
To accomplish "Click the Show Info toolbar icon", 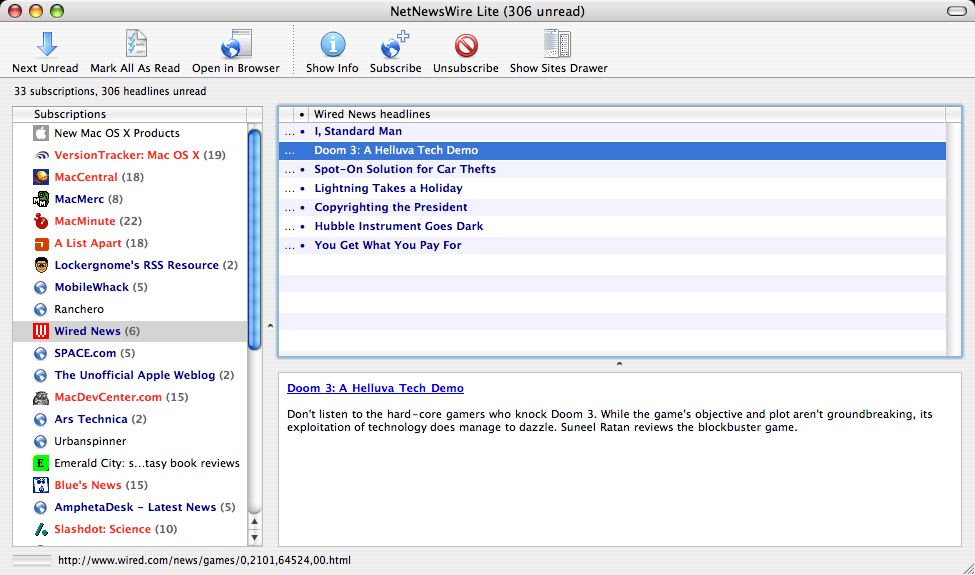I will point(332,44).
